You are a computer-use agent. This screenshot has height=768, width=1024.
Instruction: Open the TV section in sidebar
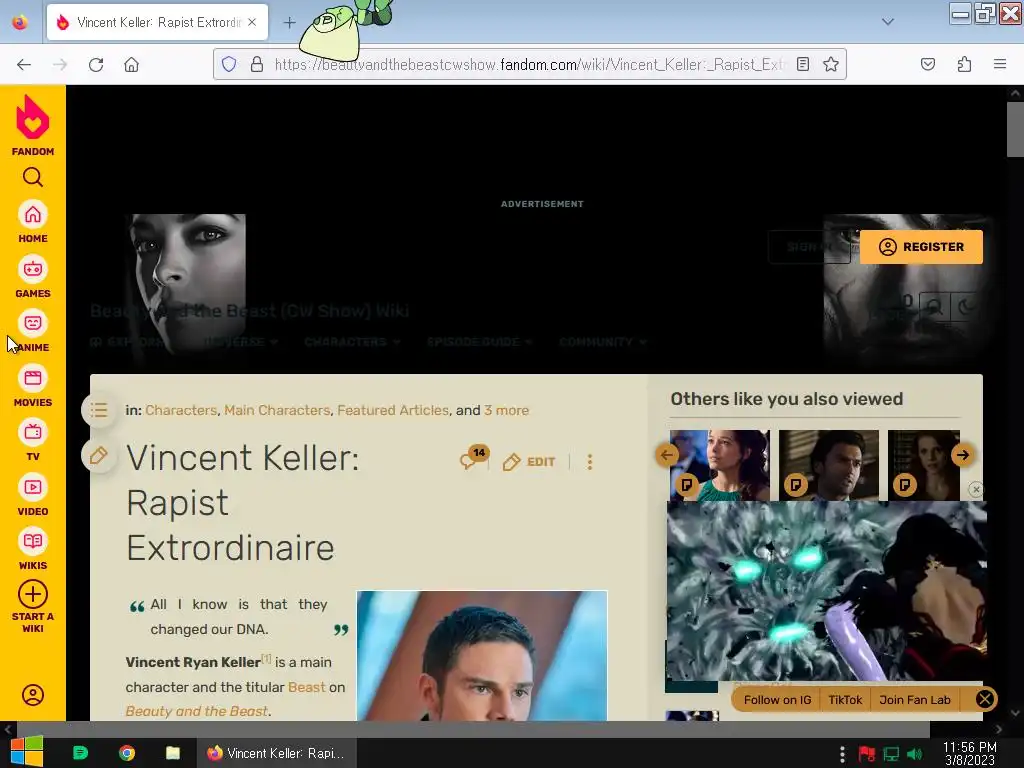33,441
